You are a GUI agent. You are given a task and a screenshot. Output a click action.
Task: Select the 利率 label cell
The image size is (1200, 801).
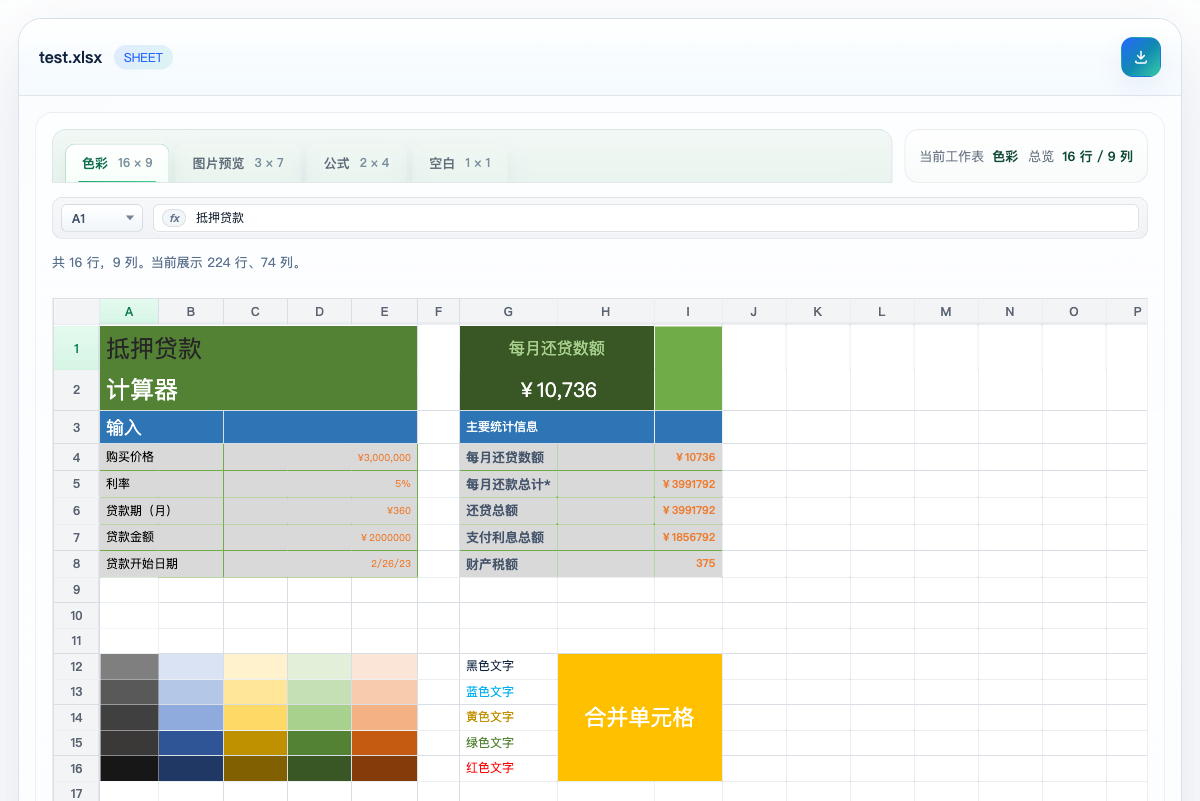coord(161,484)
